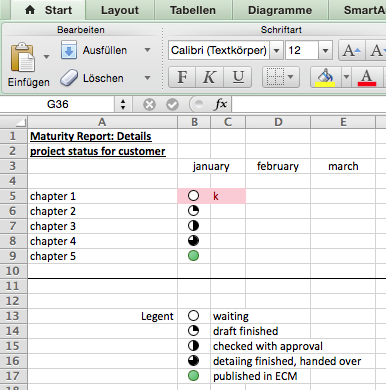Select column A header
The image size is (386, 390).
[x=102, y=122]
